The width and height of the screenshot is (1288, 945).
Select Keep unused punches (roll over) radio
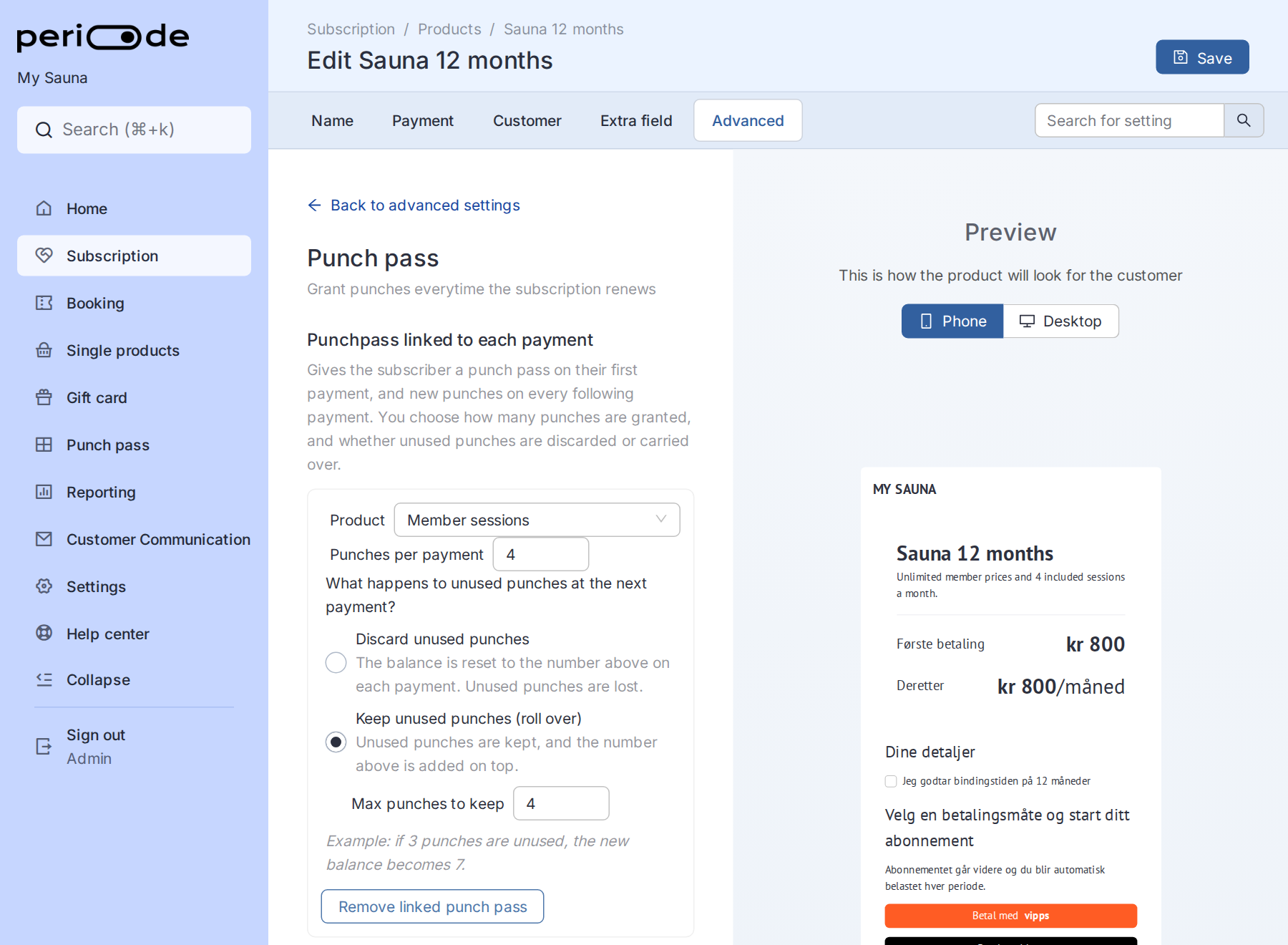336,742
